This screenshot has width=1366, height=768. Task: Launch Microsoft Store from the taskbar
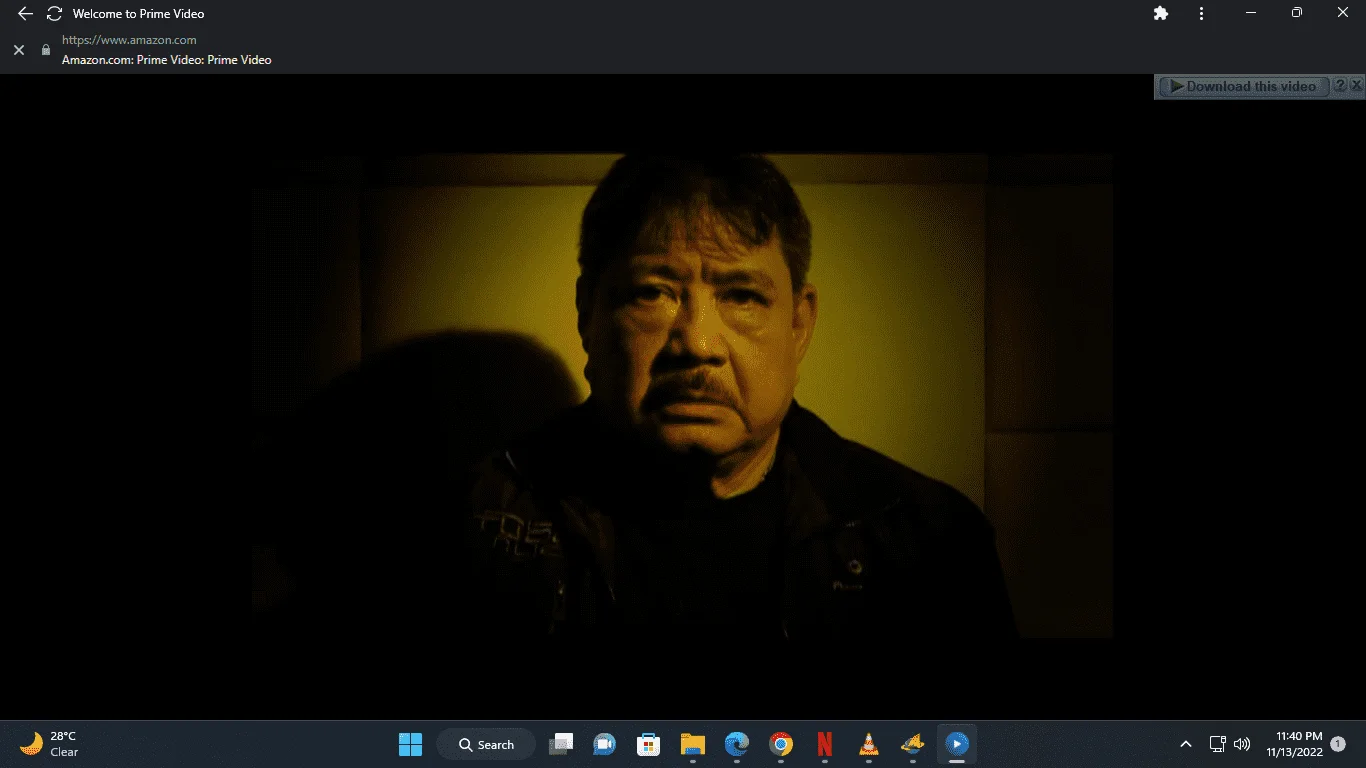click(x=649, y=744)
